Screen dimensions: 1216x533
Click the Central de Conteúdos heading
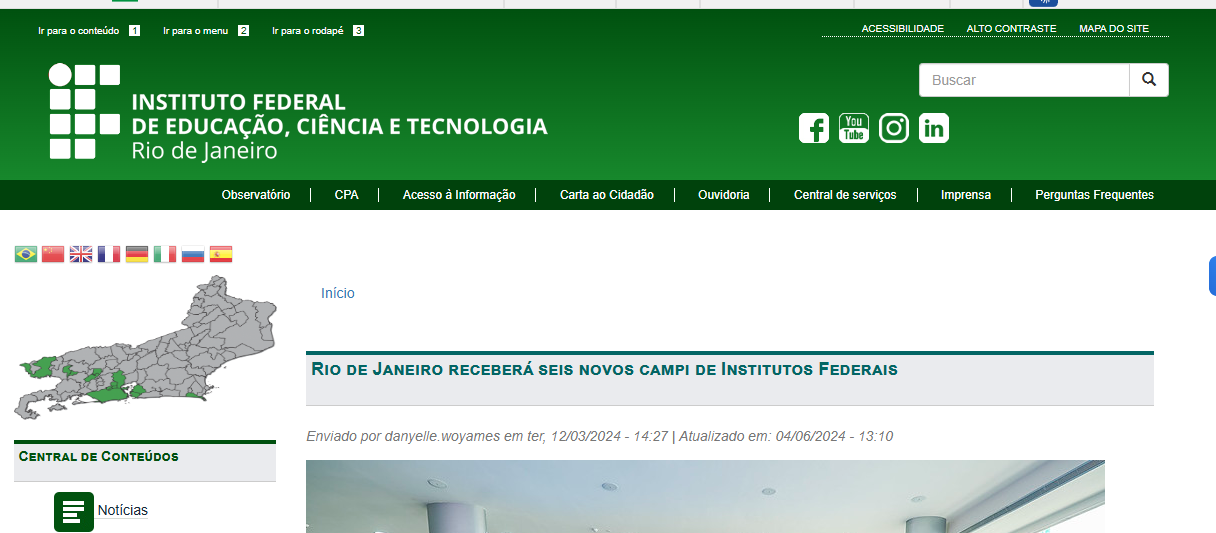(99, 457)
